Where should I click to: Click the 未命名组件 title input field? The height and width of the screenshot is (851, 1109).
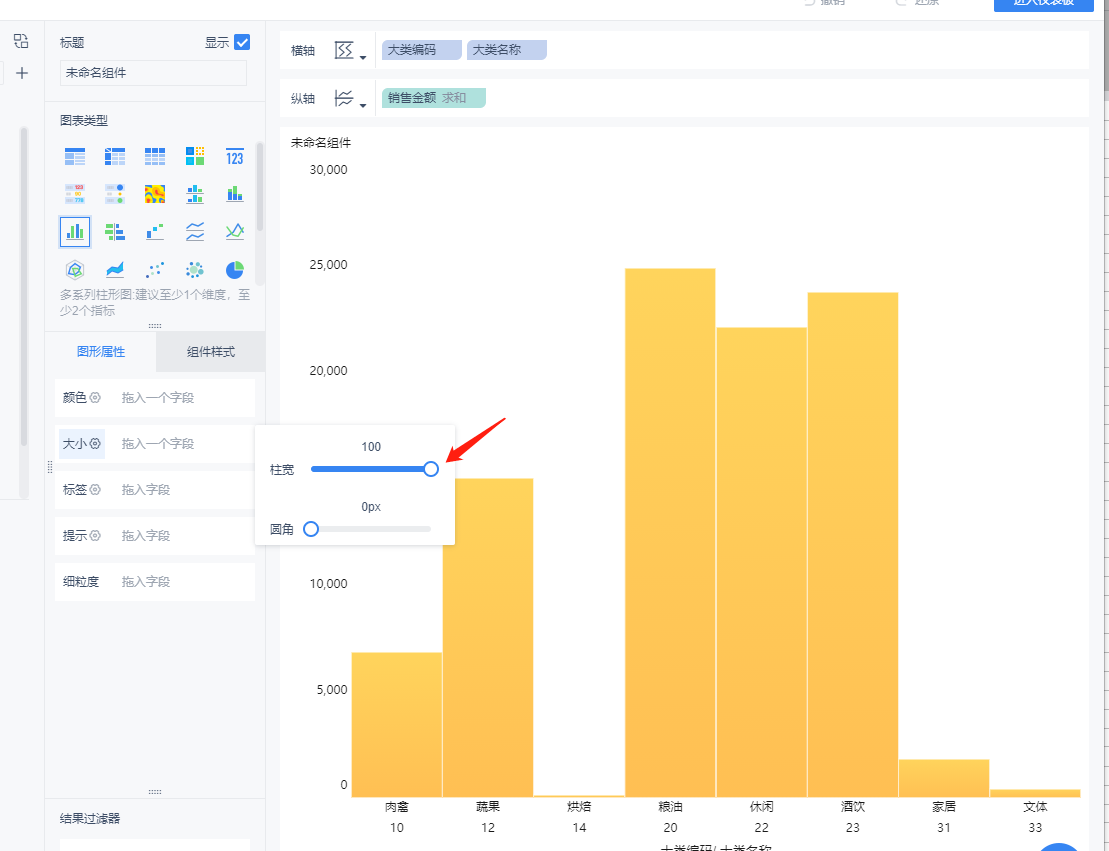(153, 73)
